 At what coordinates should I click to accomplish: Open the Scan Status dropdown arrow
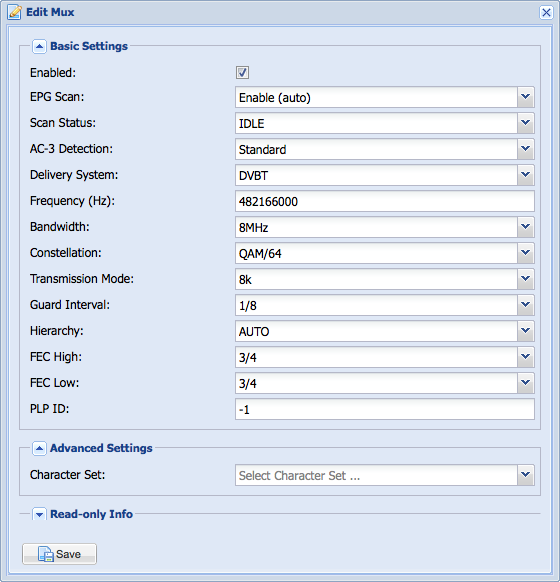tap(525, 123)
